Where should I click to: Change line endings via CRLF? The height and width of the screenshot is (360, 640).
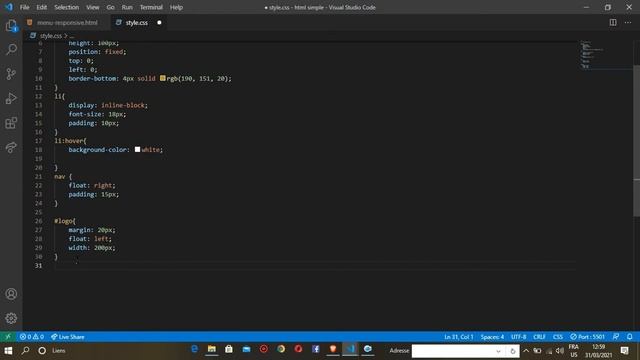pyautogui.click(x=539, y=337)
